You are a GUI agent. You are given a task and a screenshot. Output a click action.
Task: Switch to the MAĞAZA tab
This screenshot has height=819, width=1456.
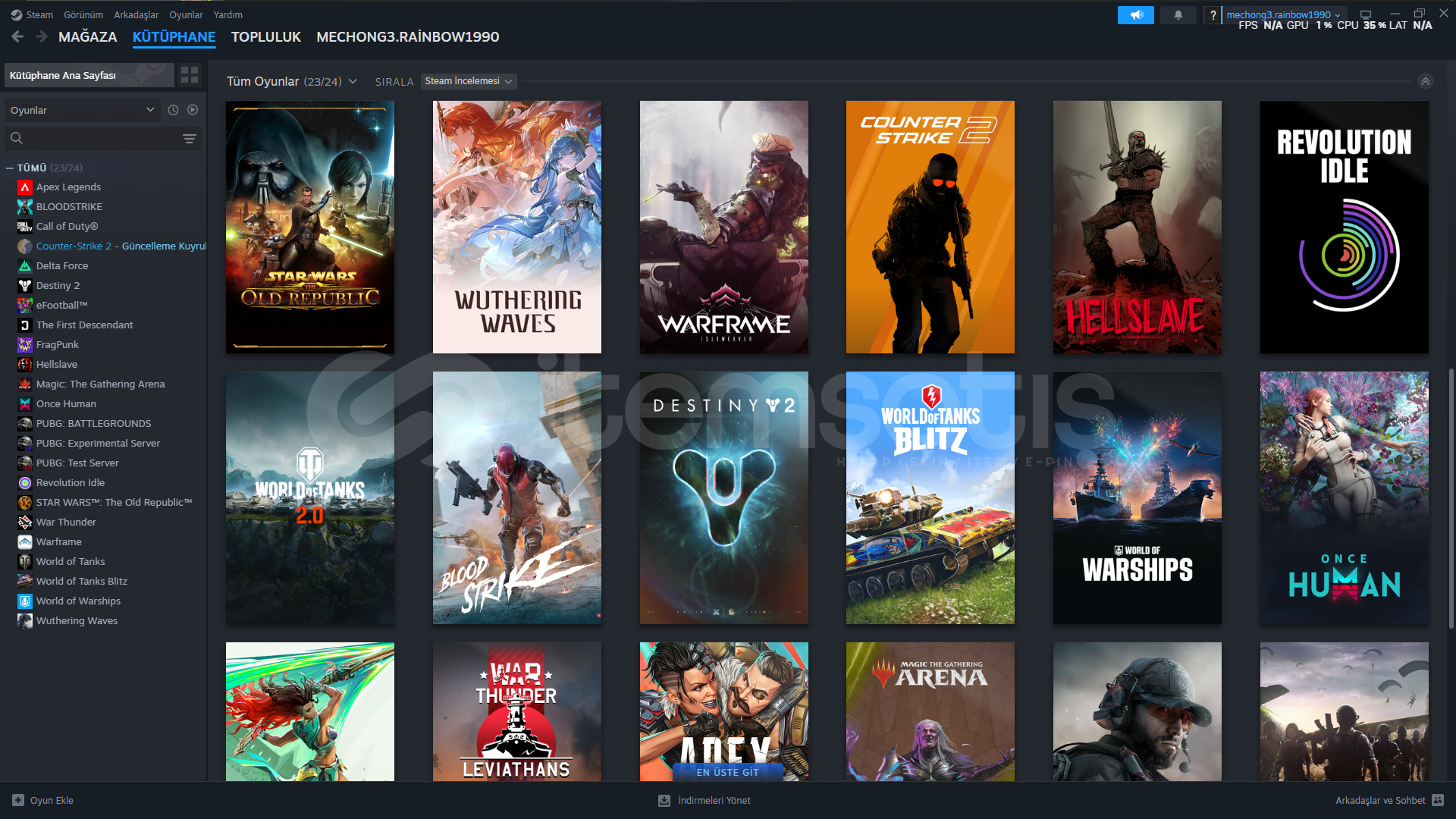tap(88, 36)
